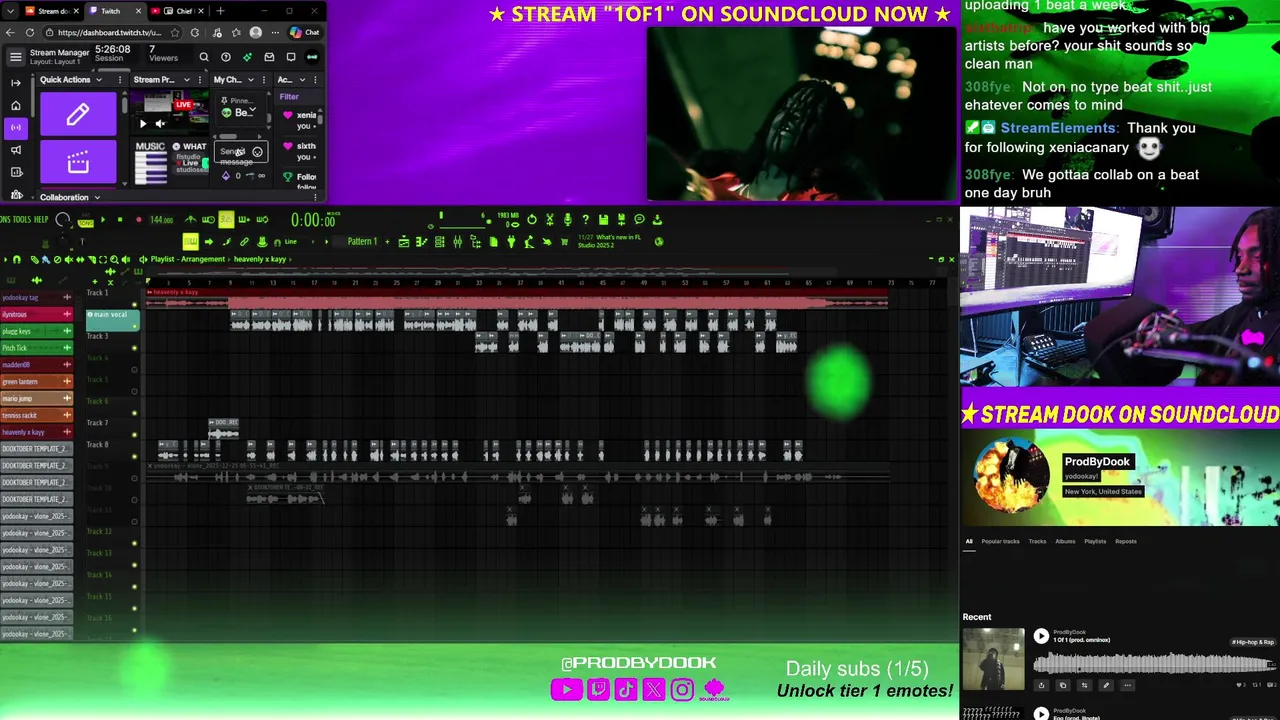Open the HELP menu in FL Studio
This screenshot has width=1280, height=720.
pos(41,220)
